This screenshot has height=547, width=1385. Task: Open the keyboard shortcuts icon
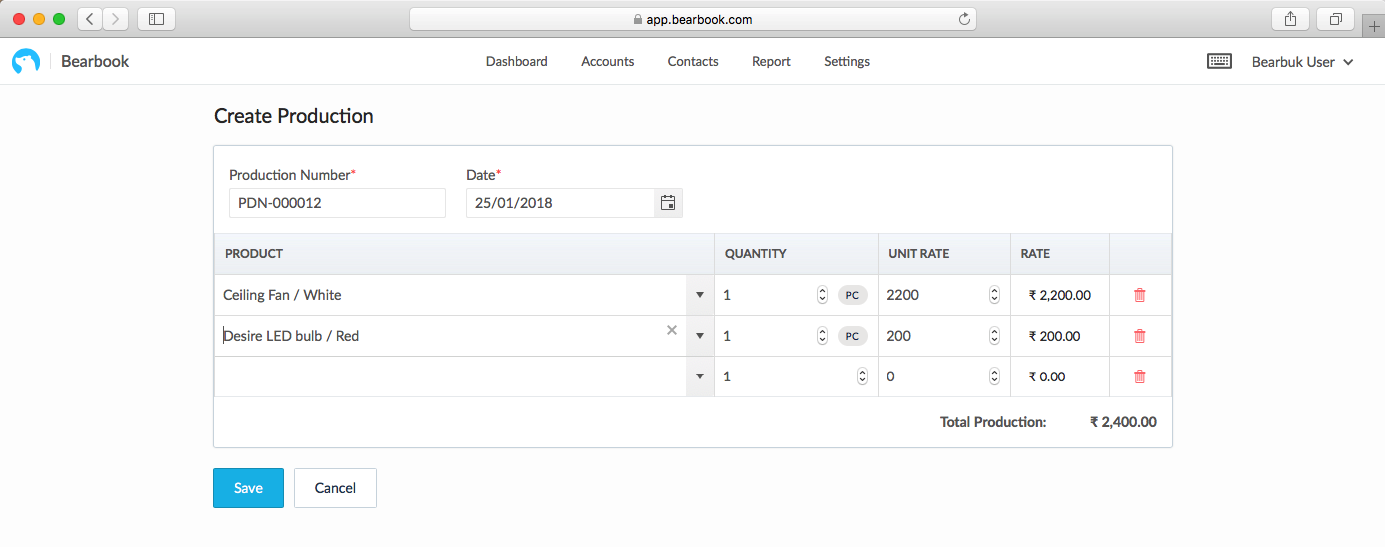click(x=1219, y=61)
